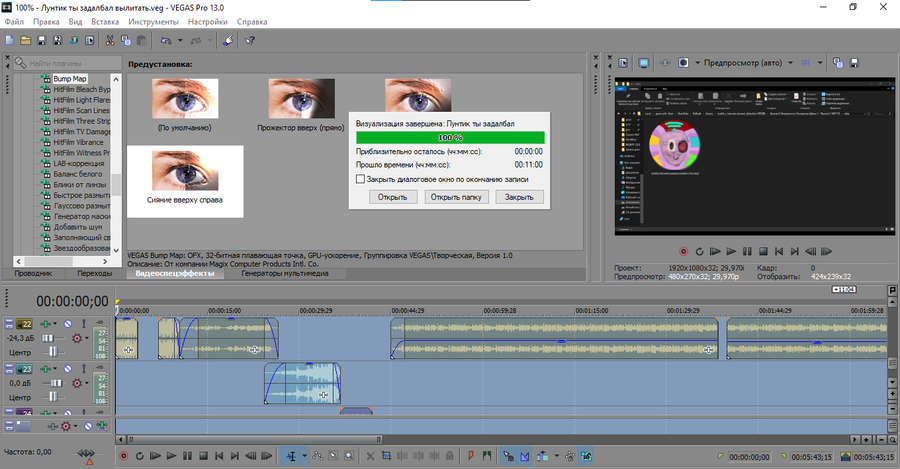Viewport: 900px width, 469px height.
Task: Toggle Loop Playback in timeline transport
Action: point(139,456)
